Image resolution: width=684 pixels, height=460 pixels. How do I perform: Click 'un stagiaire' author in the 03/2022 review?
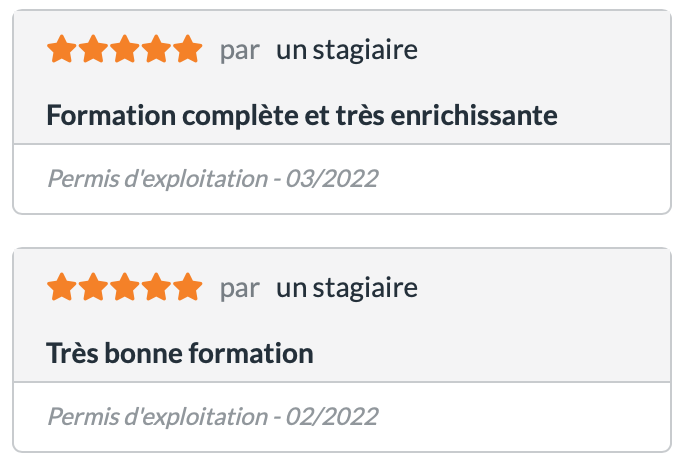tap(346, 50)
